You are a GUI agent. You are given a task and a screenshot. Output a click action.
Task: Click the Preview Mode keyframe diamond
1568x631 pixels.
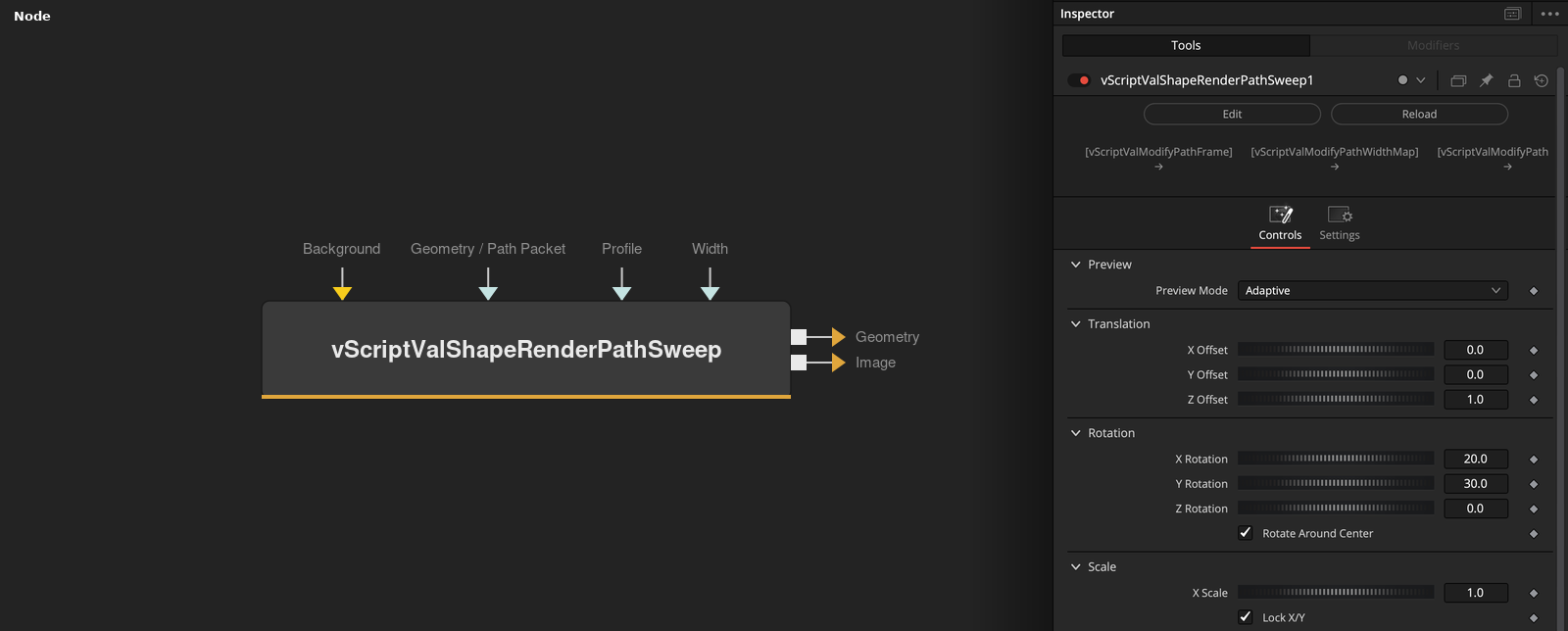tap(1534, 291)
